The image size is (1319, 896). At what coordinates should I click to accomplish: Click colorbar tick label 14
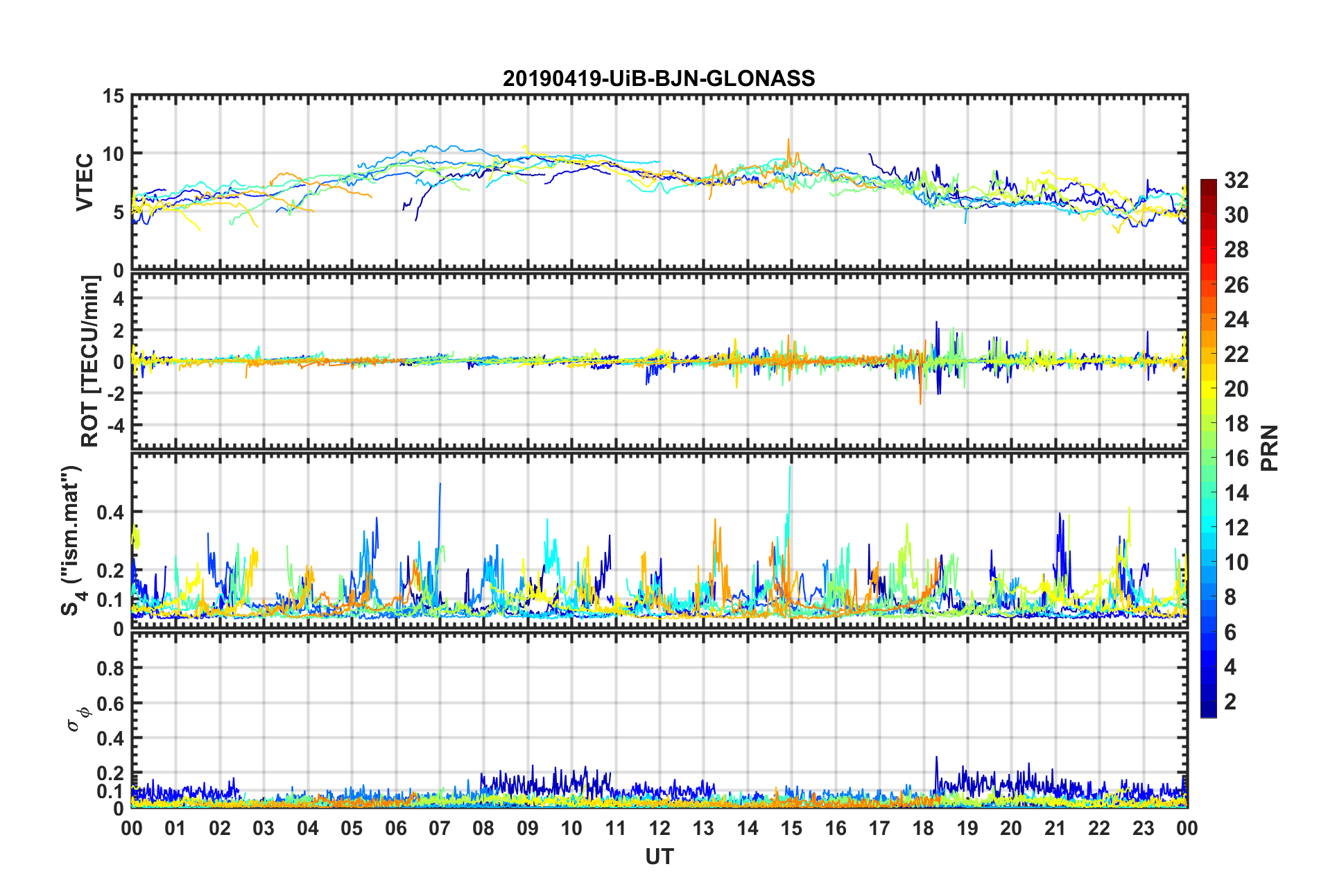pyautogui.click(x=1236, y=493)
